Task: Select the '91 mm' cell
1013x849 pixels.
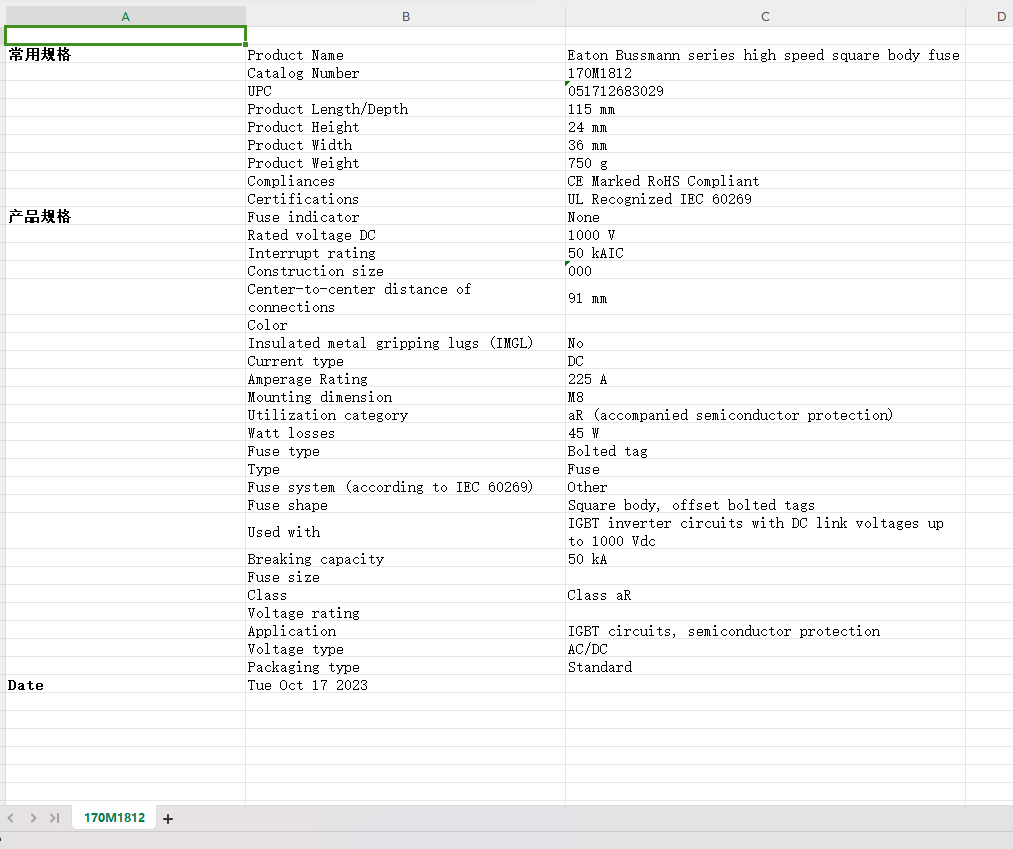Action: coord(766,298)
